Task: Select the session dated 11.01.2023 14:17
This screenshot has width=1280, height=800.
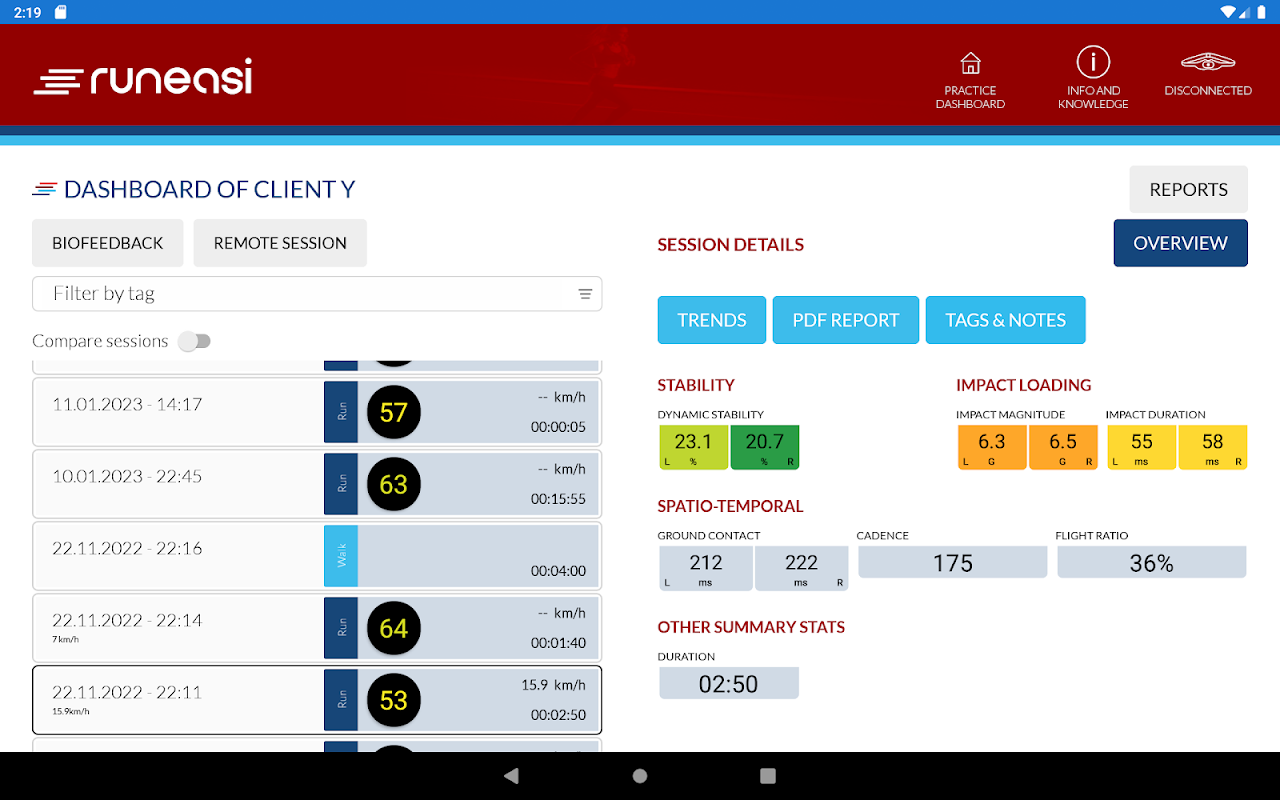Action: pos(317,412)
